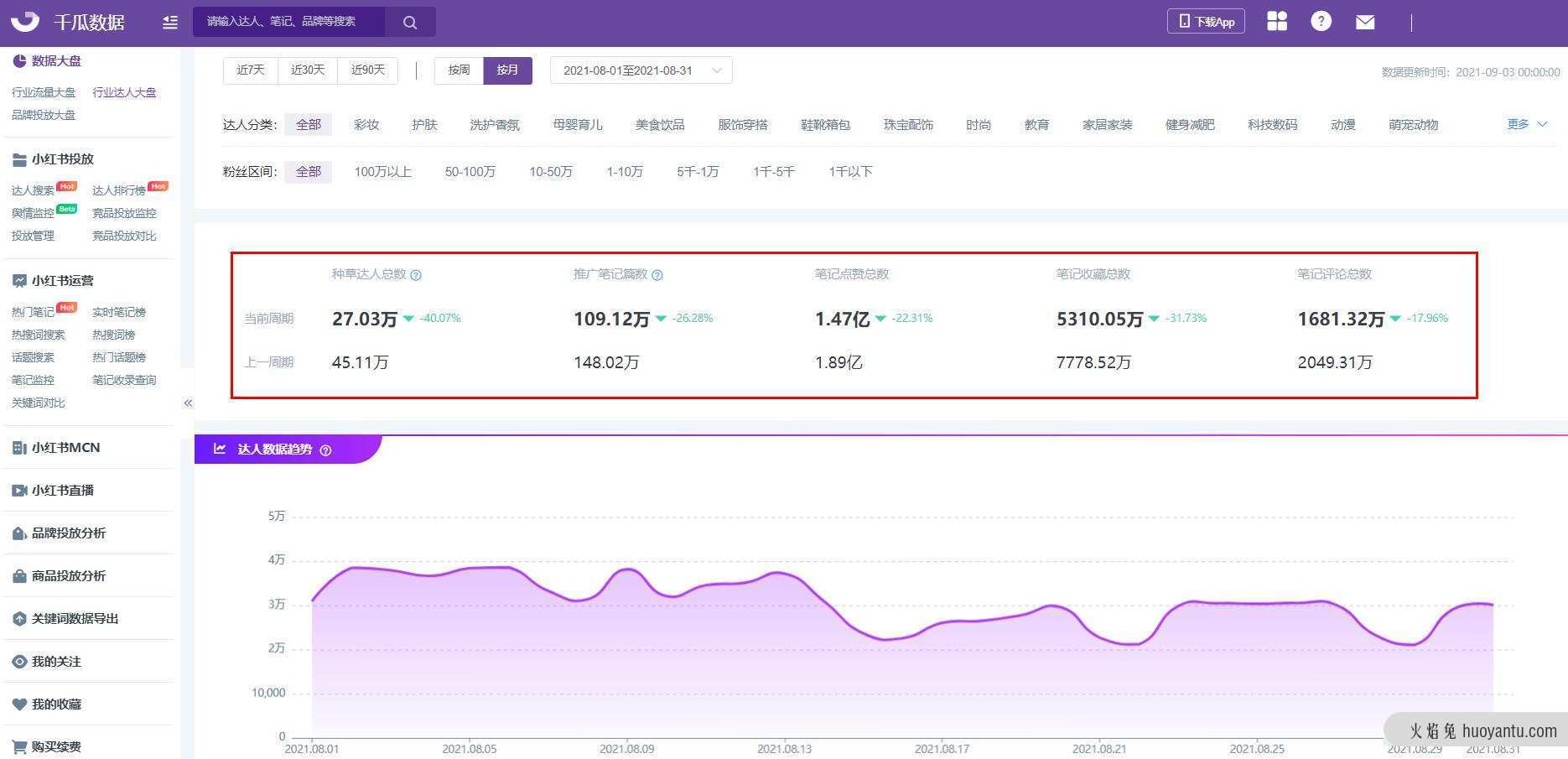Toggle the sidebar menu collapse icon
Viewport: 1568px width, 759px height.
[170, 22]
